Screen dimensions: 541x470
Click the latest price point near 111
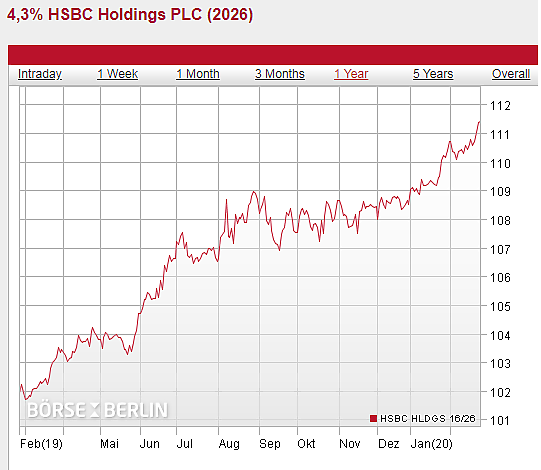pos(479,122)
